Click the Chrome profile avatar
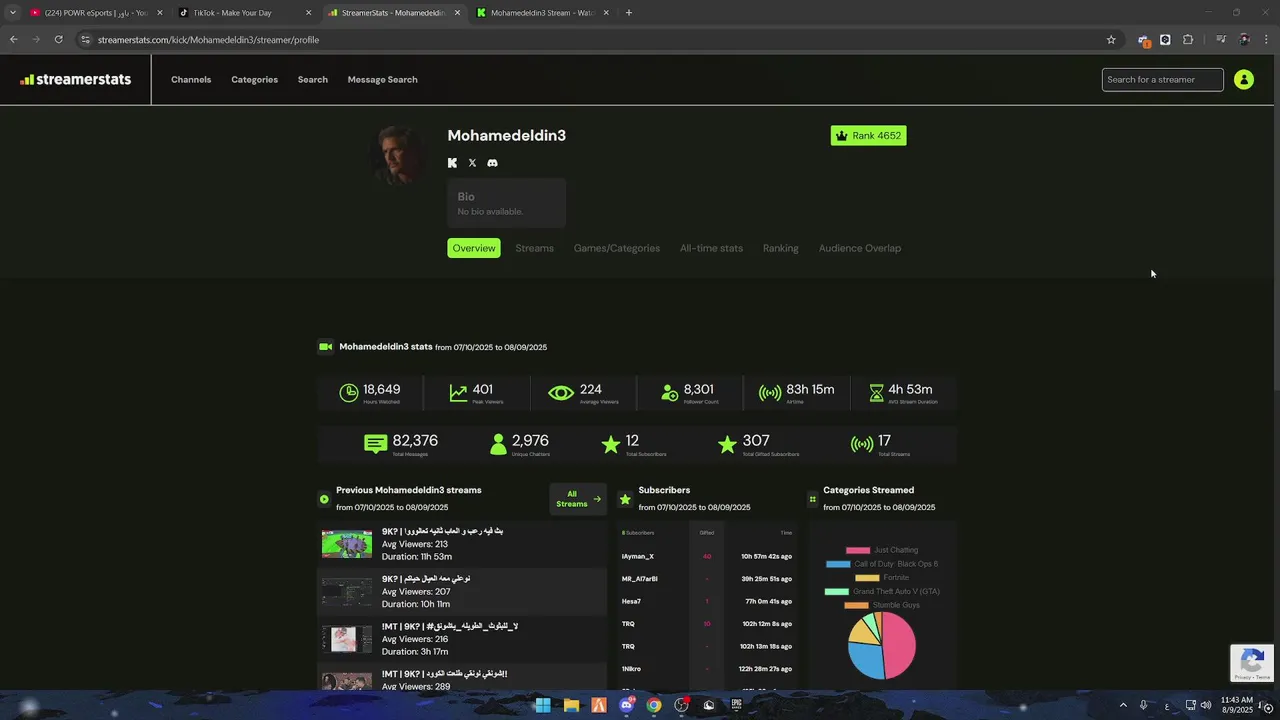Viewport: 1280px width, 720px height. (x=1244, y=40)
